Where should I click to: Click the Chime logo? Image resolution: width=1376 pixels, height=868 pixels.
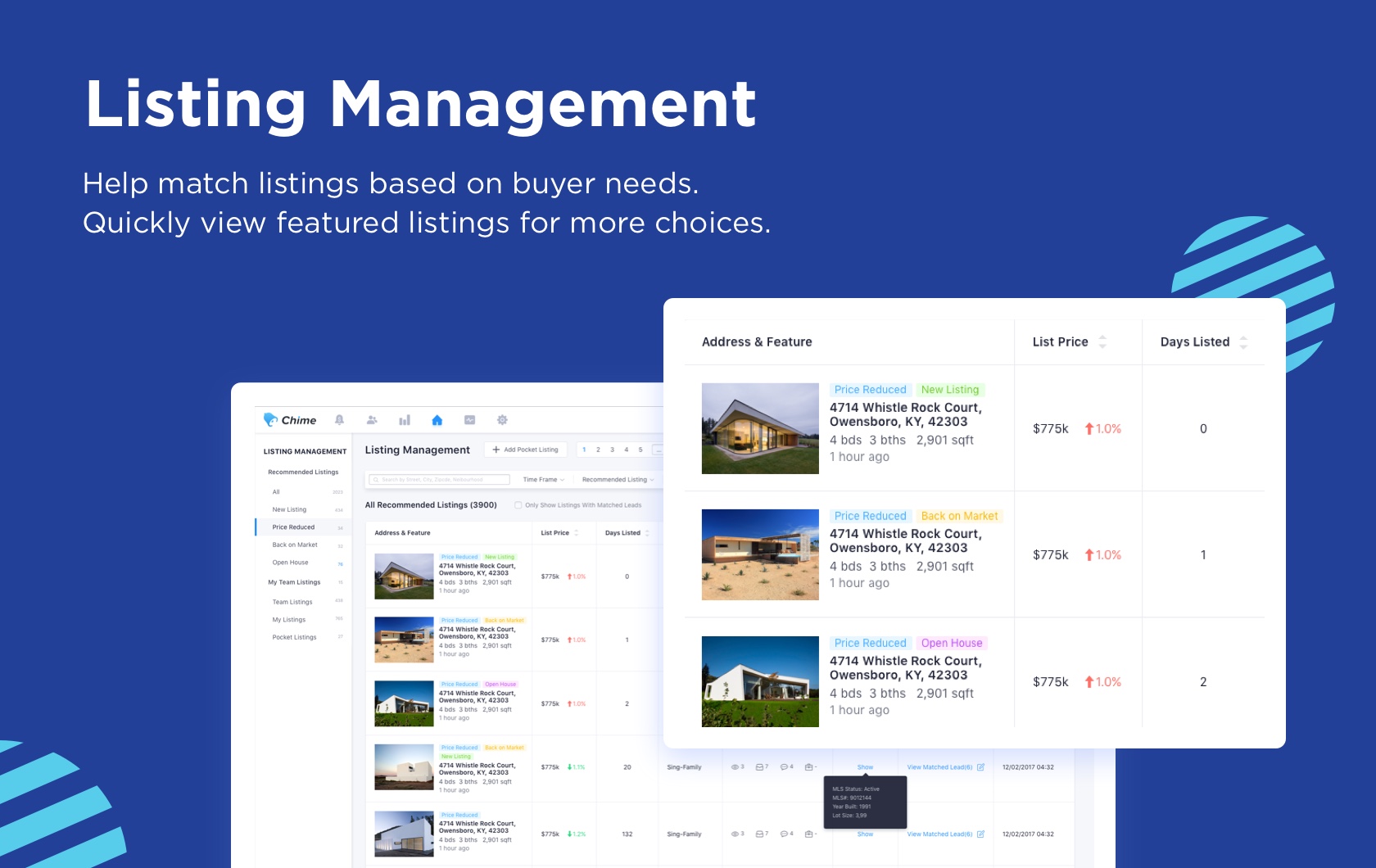point(290,420)
